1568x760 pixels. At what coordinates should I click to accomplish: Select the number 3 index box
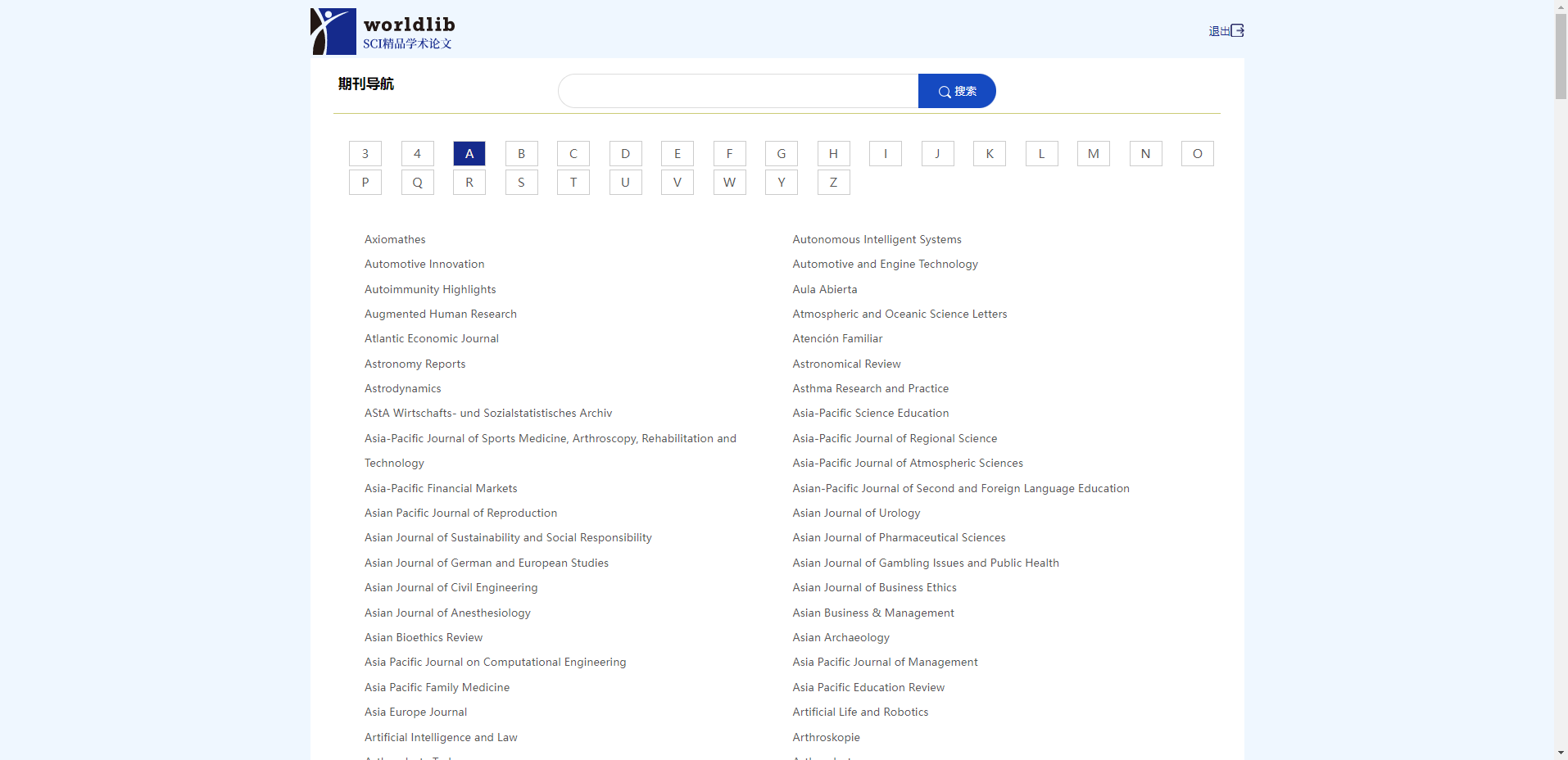click(x=365, y=154)
